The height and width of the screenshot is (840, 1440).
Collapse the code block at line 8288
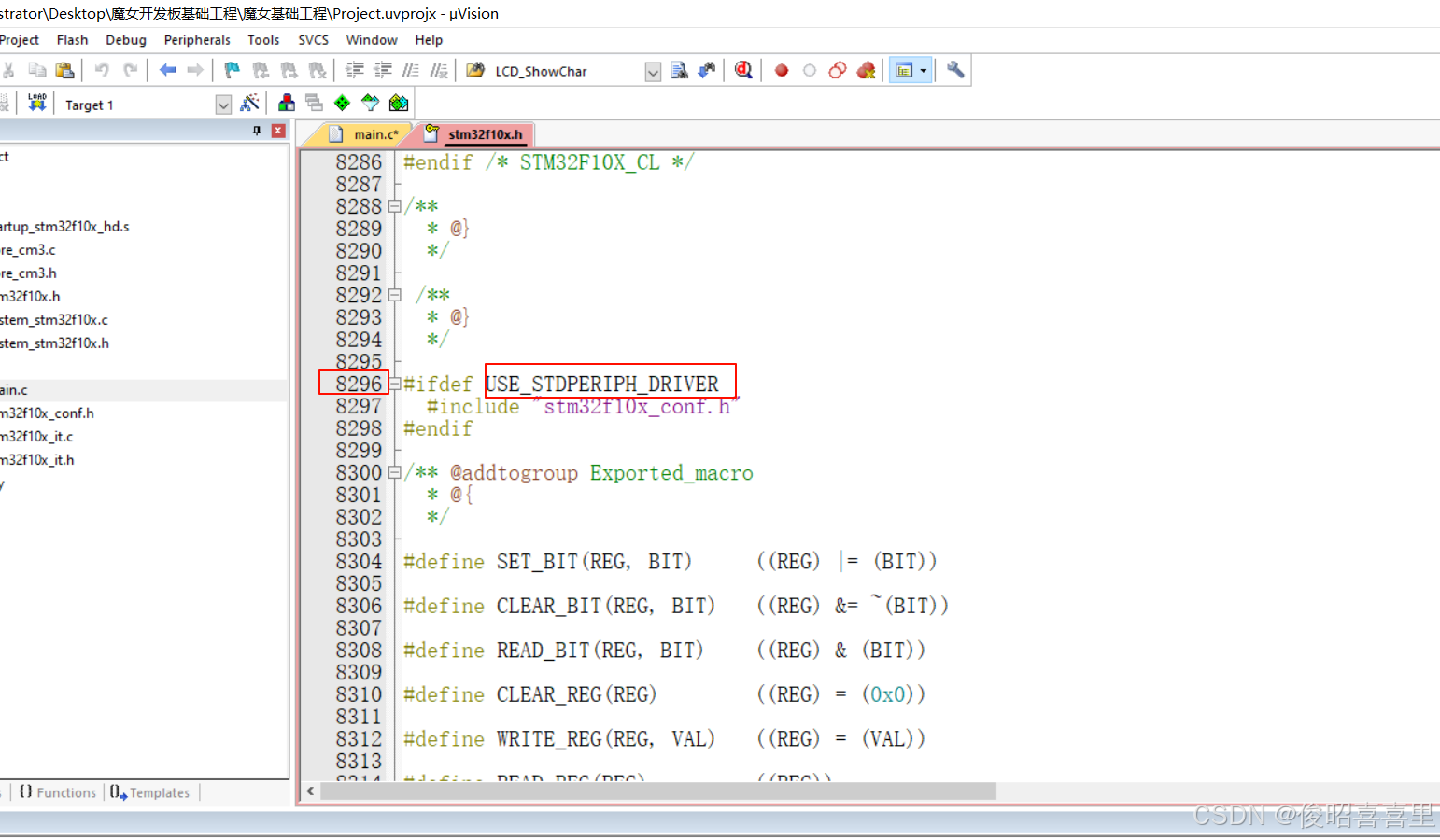click(x=393, y=205)
